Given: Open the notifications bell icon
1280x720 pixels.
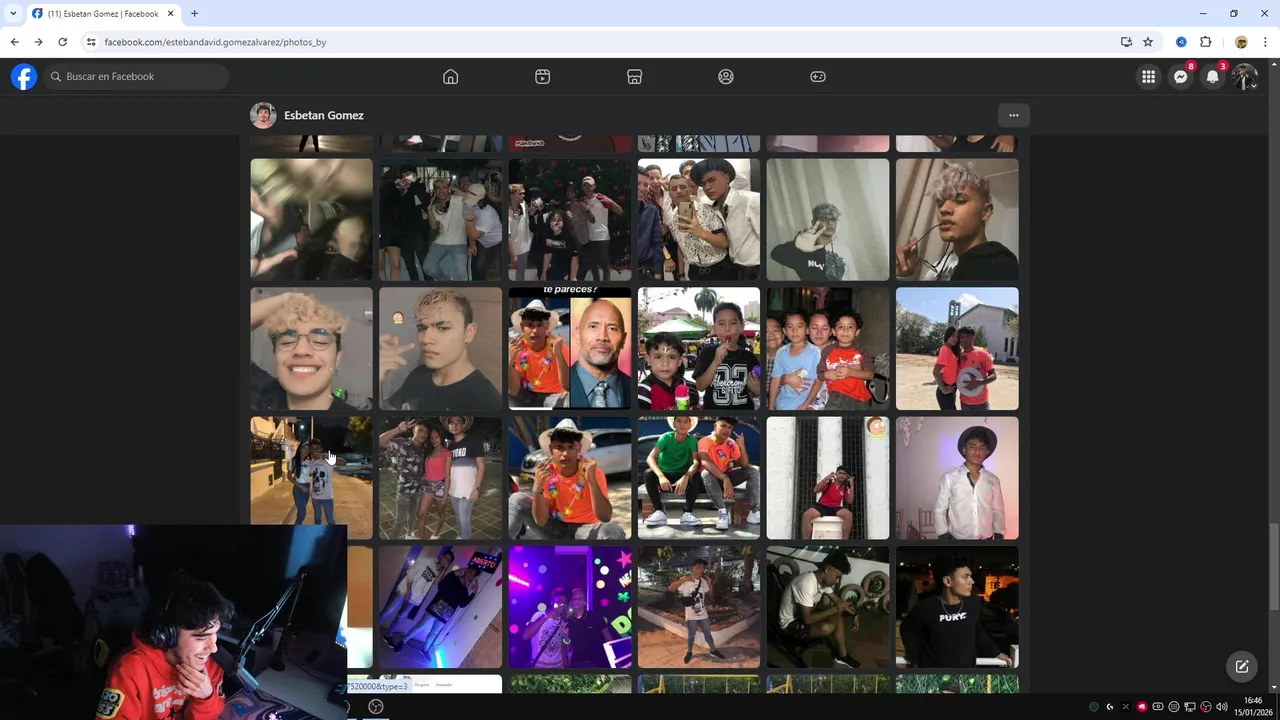Looking at the screenshot, I should [x=1213, y=77].
